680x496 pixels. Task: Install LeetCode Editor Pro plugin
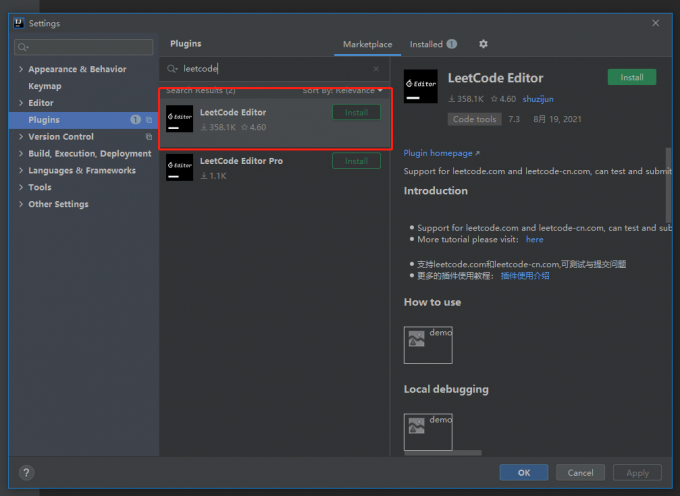(x=356, y=161)
